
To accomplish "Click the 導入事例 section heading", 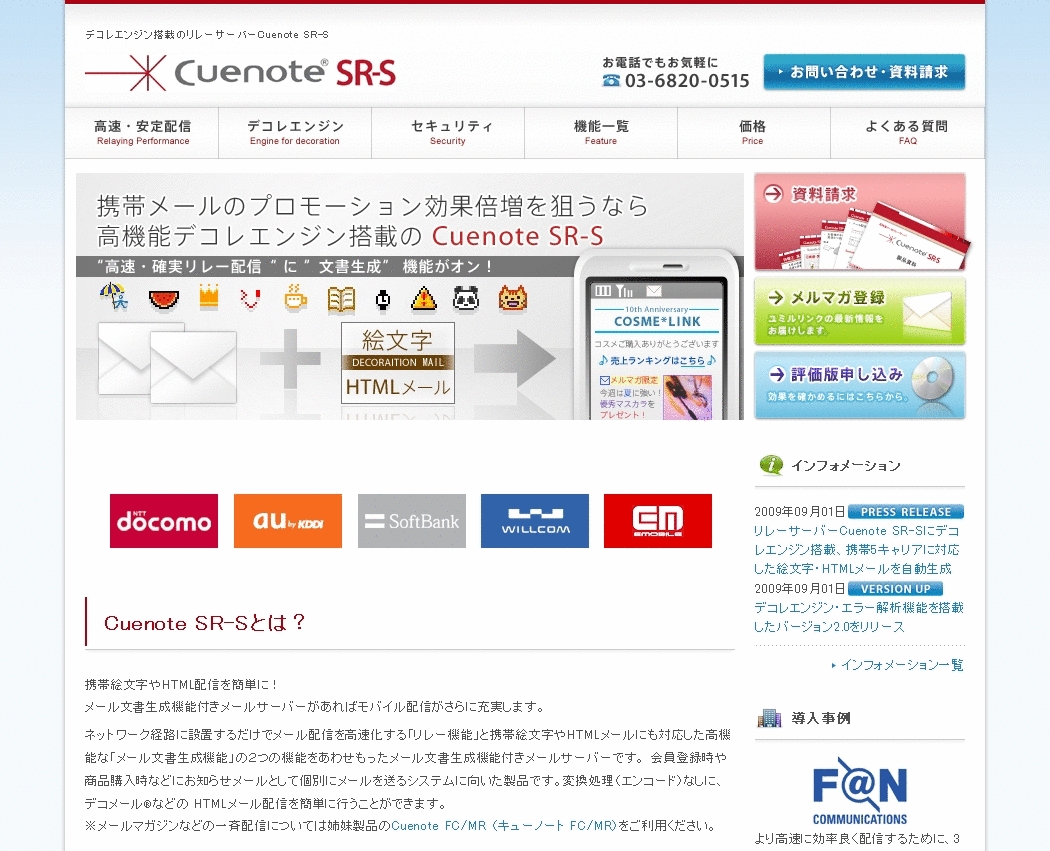I will pyautogui.click(x=821, y=718).
